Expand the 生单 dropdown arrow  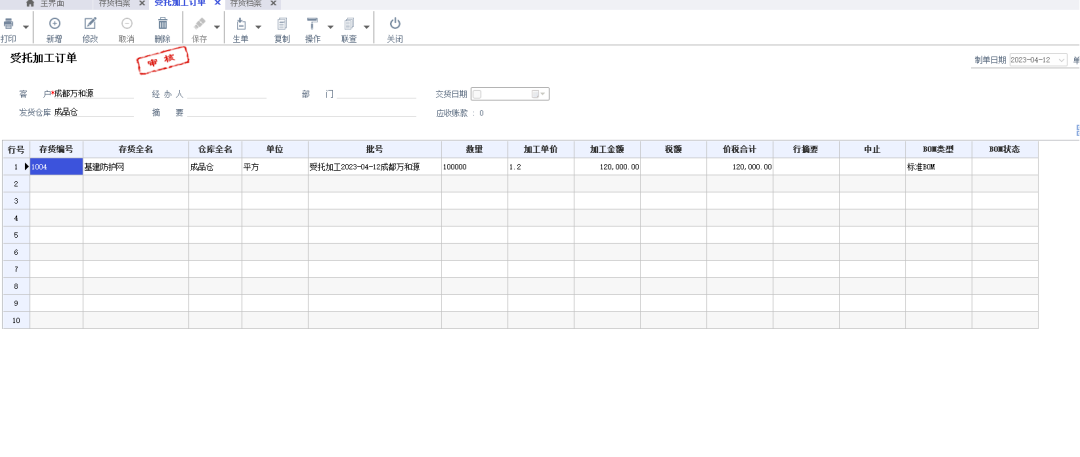[258, 27]
